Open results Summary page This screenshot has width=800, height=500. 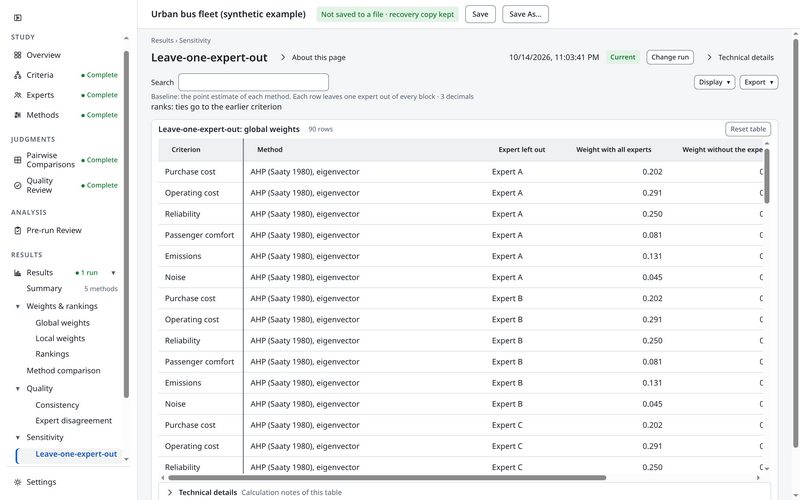tap(44, 288)
